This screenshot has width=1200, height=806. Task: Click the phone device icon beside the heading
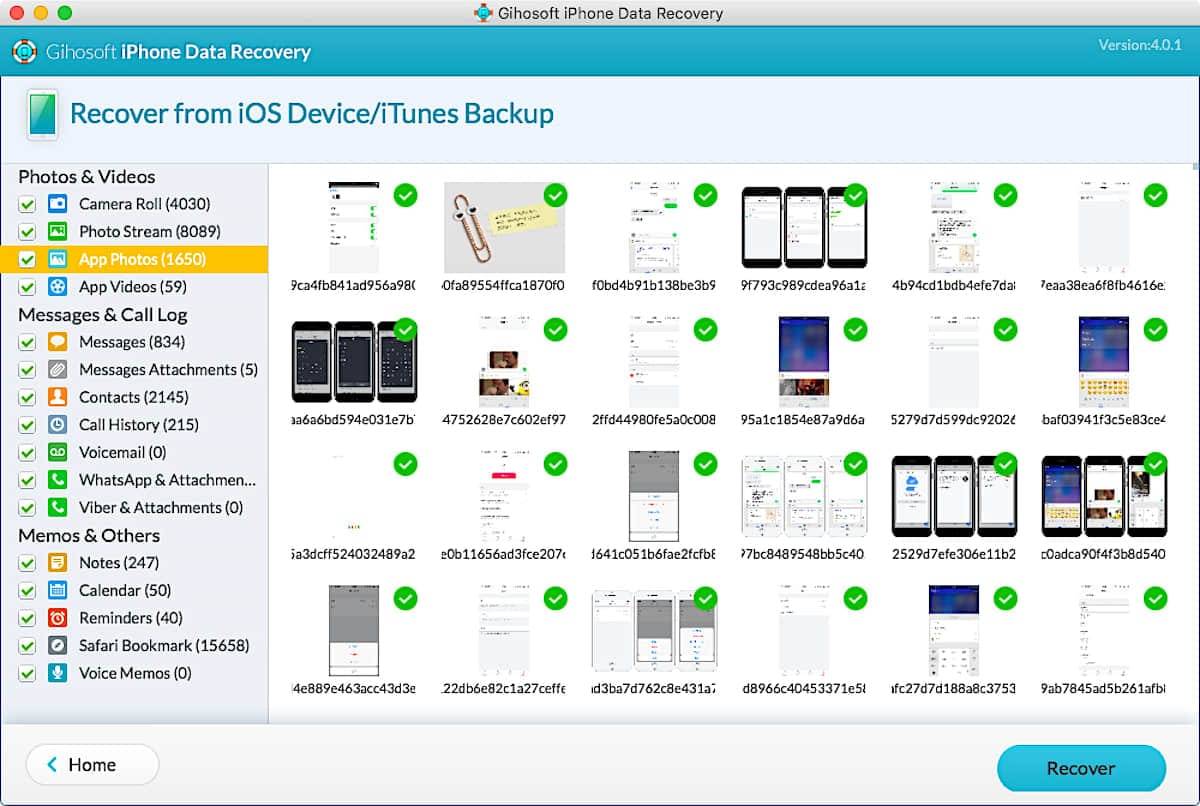tap(42, 115)
